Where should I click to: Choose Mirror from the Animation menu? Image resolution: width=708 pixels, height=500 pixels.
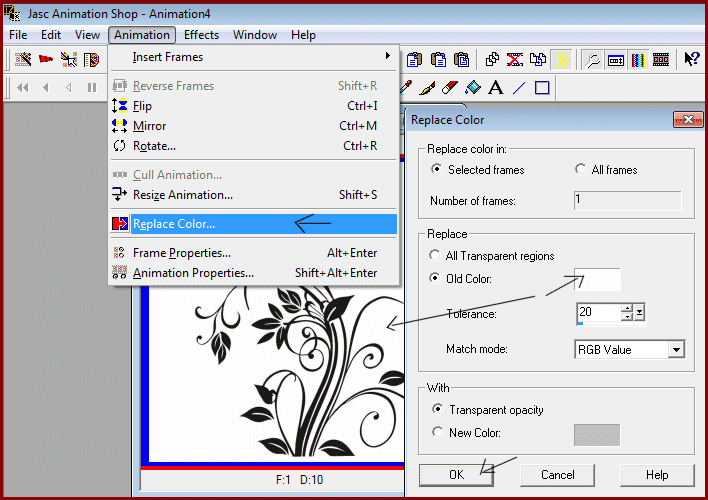pos(254,126)
